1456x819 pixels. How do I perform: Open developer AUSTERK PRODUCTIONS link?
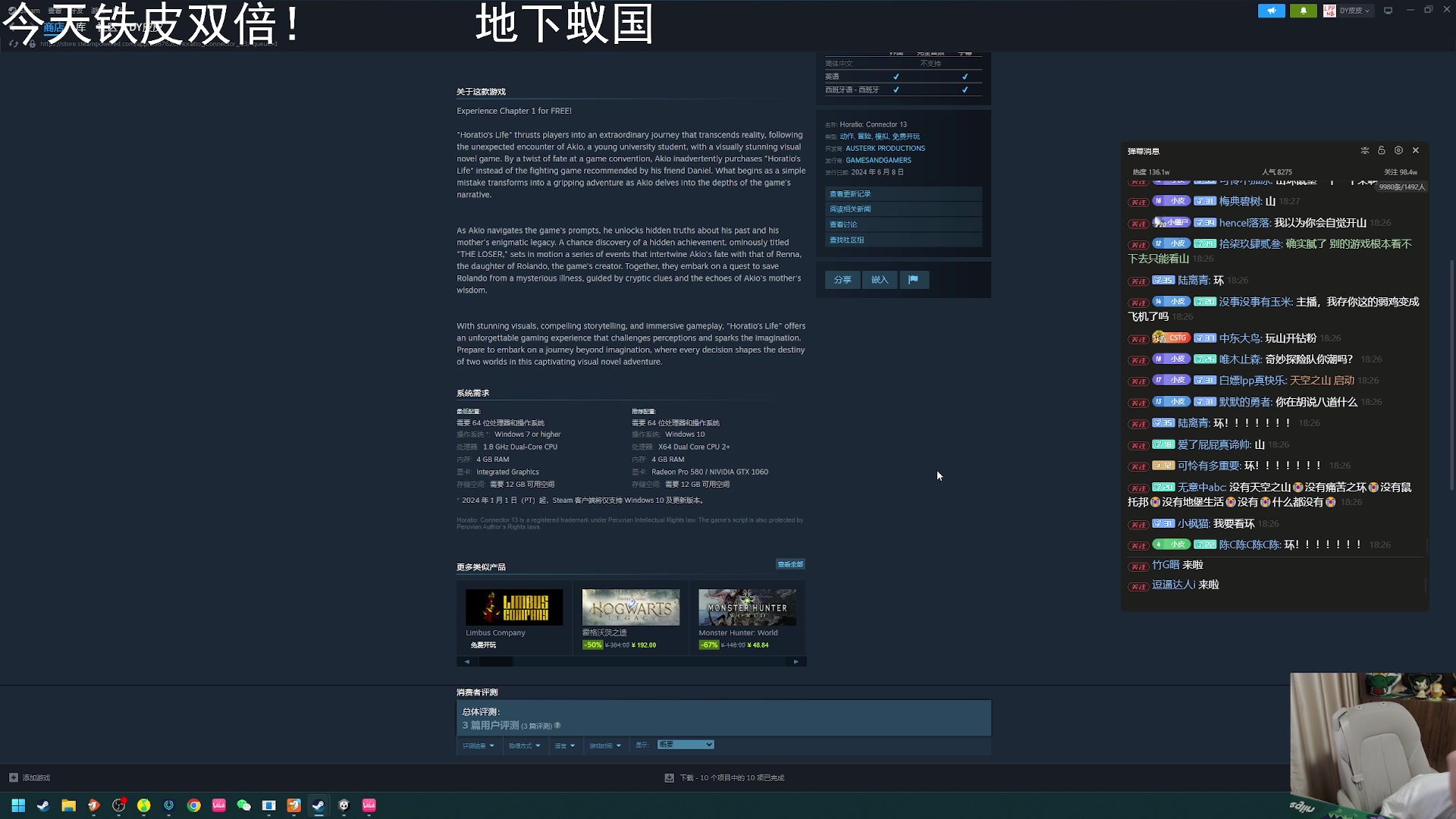click(x=885, y=149)
